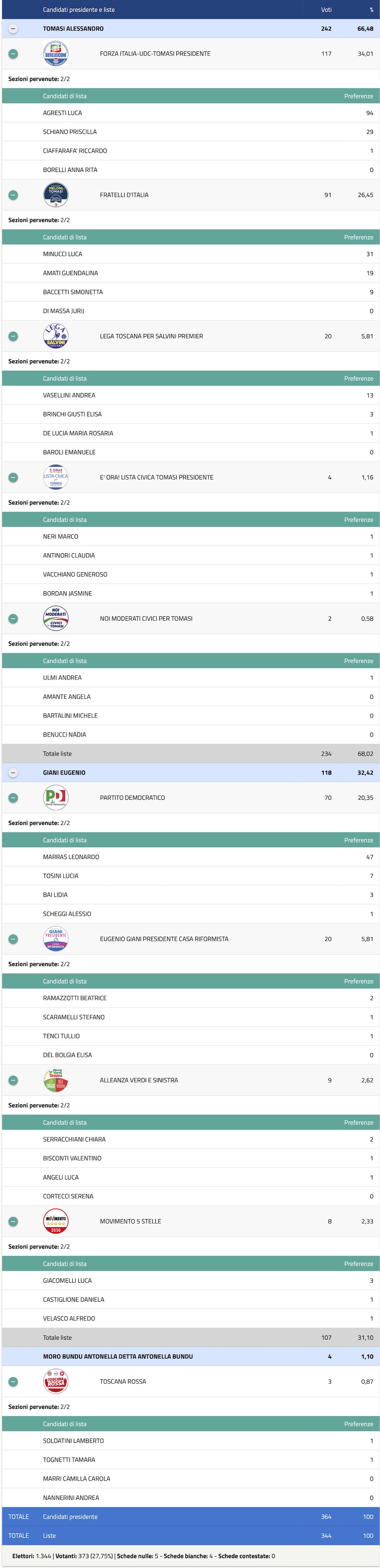Click the E' Ora! Lista Civica logo
The image size is (380, 1568).
pyautogui.click(x=55, y=477)
